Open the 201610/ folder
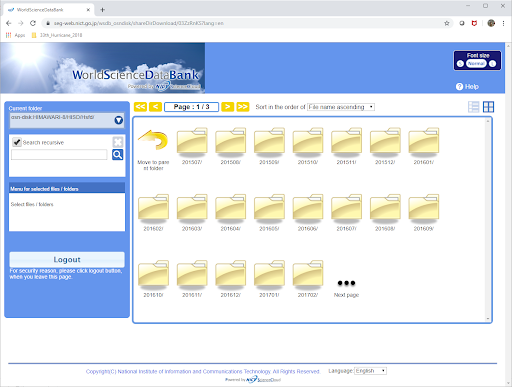The image size is (512, 387). pyautogui.click(x=153, y=275)
